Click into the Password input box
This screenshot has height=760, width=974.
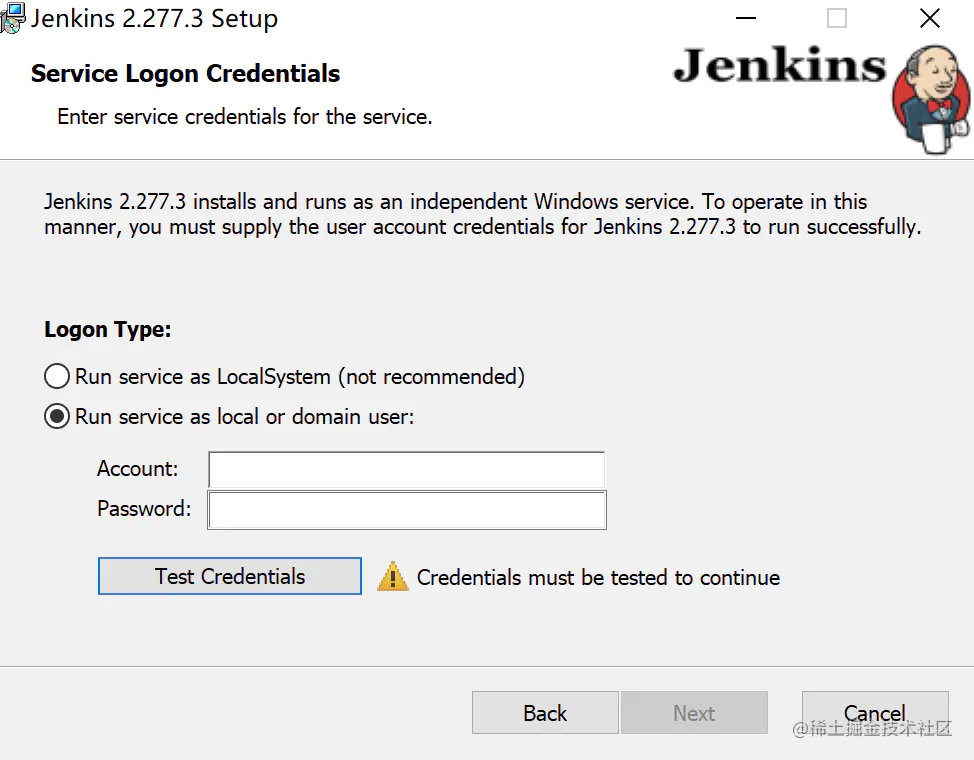click(x=406, y=510)
